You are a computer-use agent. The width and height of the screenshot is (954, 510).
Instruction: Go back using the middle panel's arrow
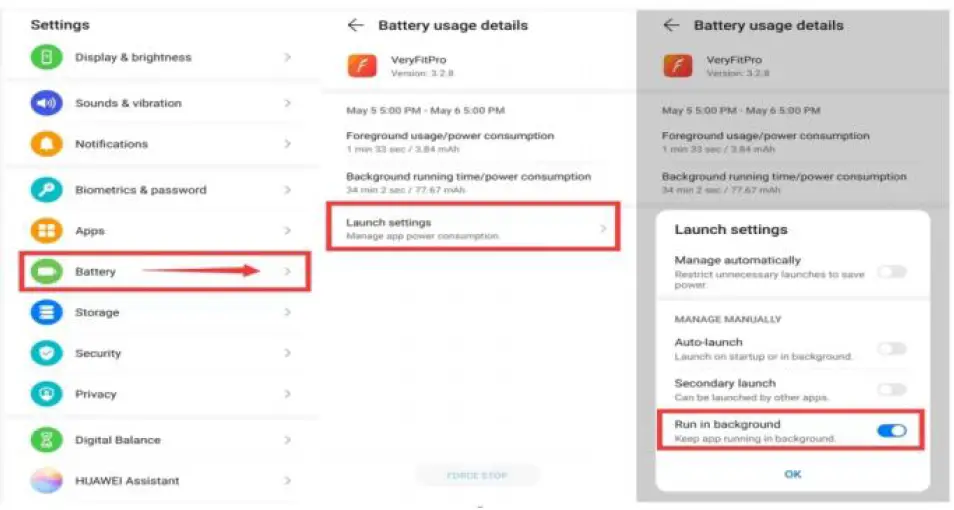[x=355, y=25]
